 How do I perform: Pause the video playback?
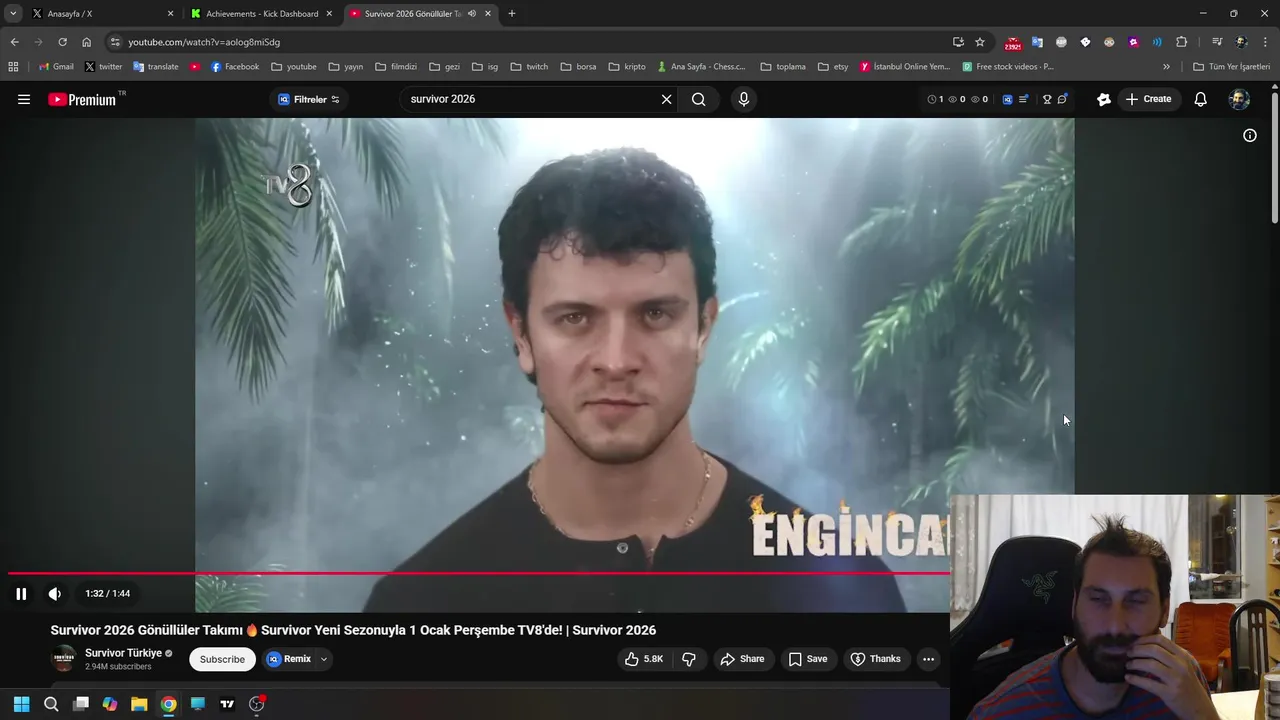click(21, 593)
